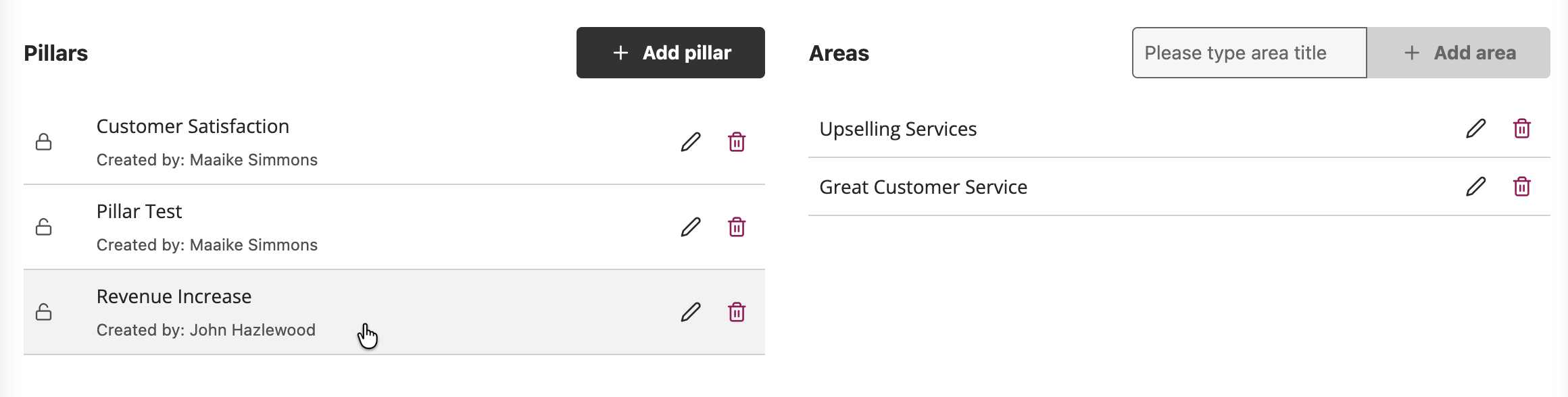Edit the Great Customer Service area
Viewport: 1568px width, 397px height.
pos(1475,186)
